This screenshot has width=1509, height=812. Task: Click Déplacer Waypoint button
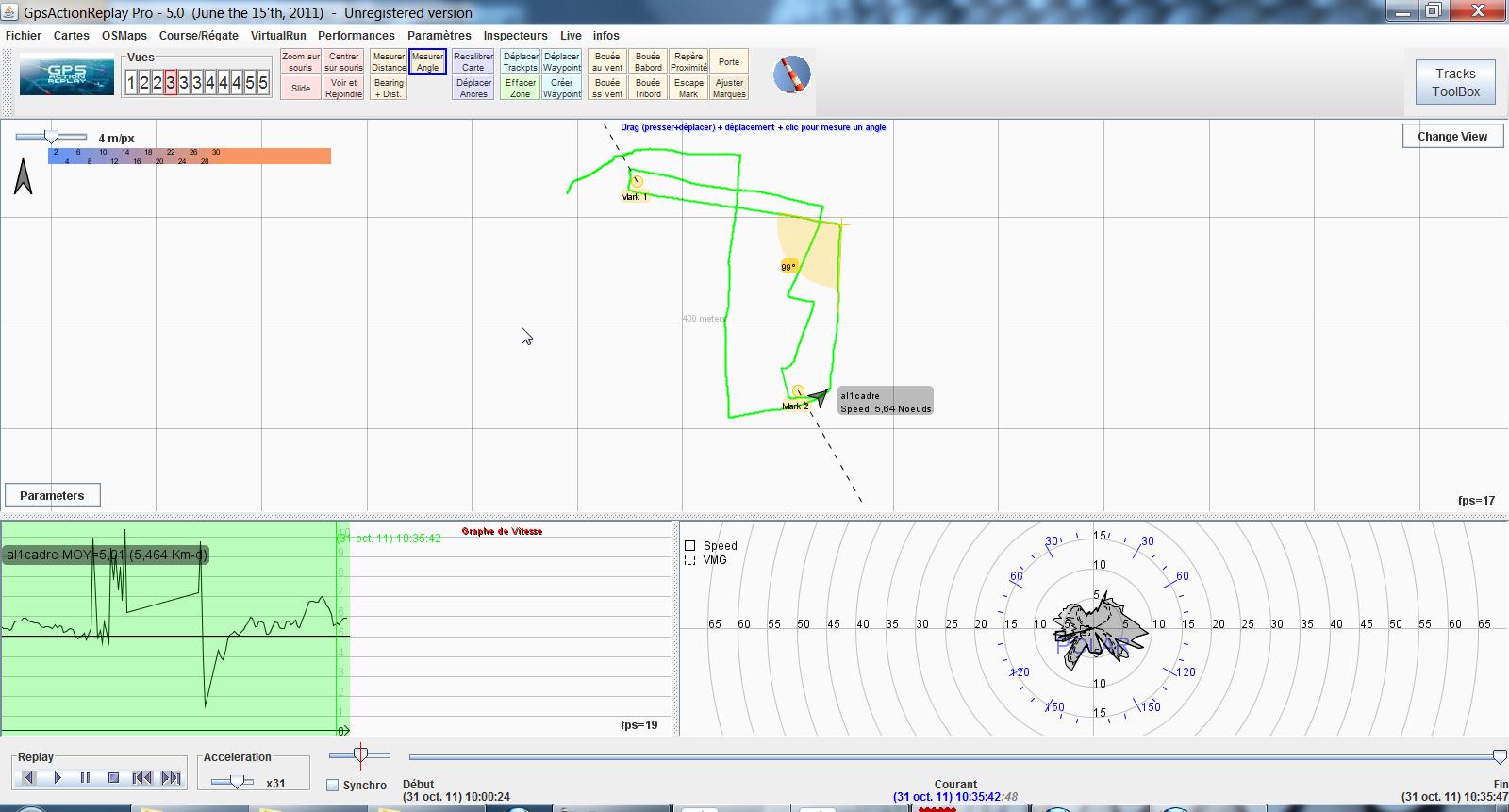pyautogui.click(x=562, y=61)
